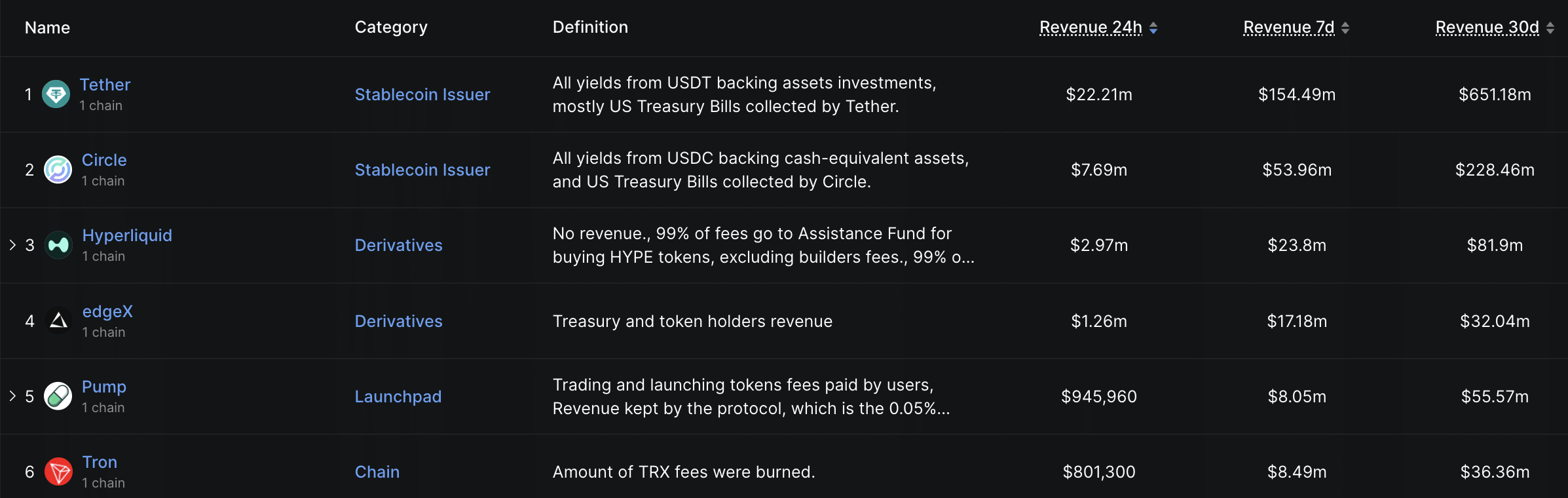Screen dimensions: 1568x498
Task: Open Stablecoin Issuer category for Circle
Action: [x=422, y=170]
